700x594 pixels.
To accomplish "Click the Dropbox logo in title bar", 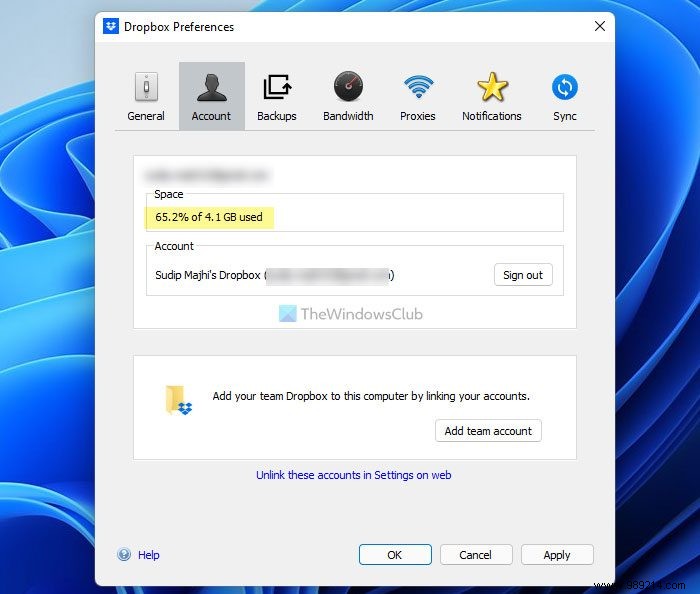I will (111, 26).
